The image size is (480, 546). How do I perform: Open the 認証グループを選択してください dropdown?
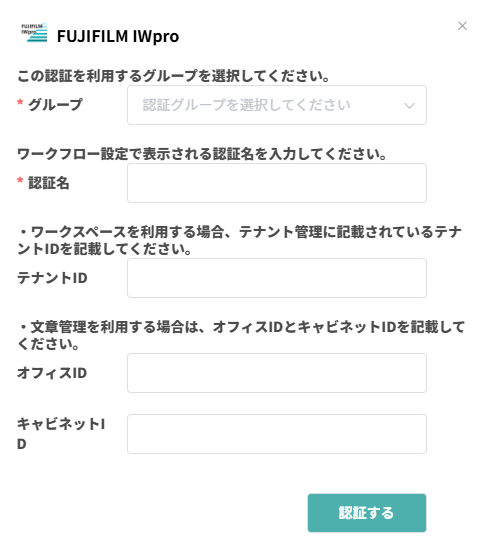(277, 105)
